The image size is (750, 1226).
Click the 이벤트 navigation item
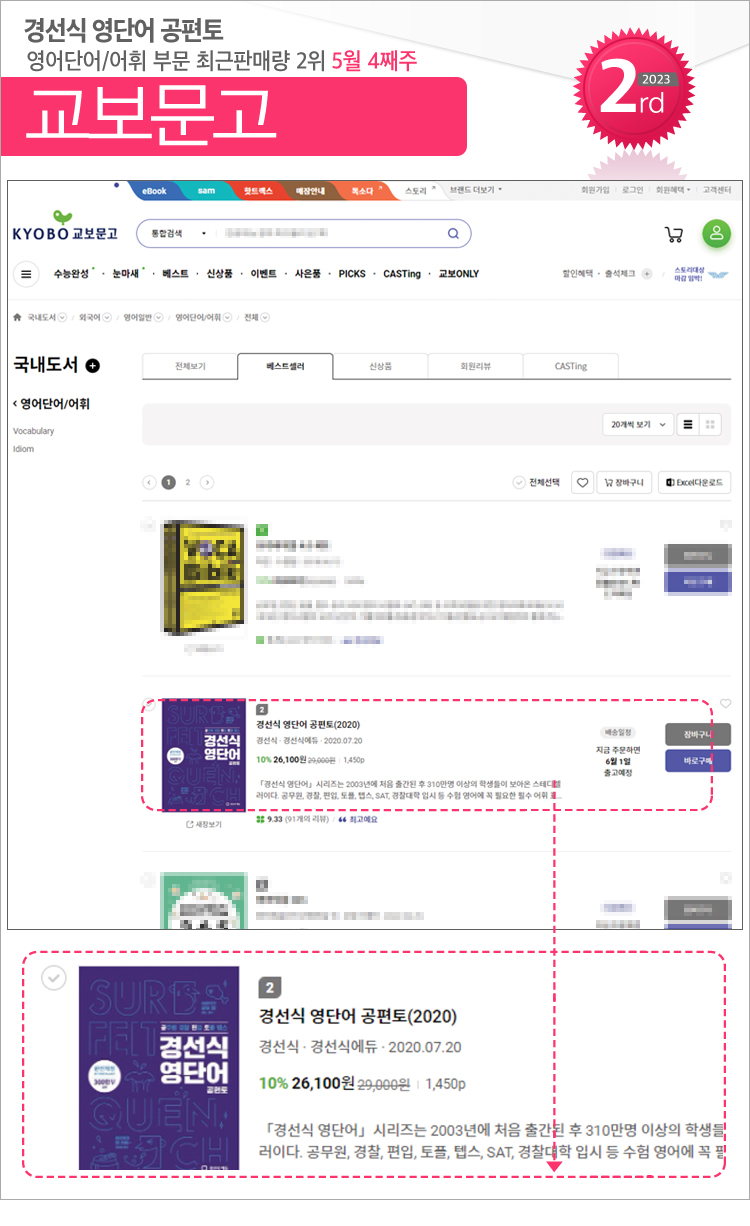coord(264,273)
